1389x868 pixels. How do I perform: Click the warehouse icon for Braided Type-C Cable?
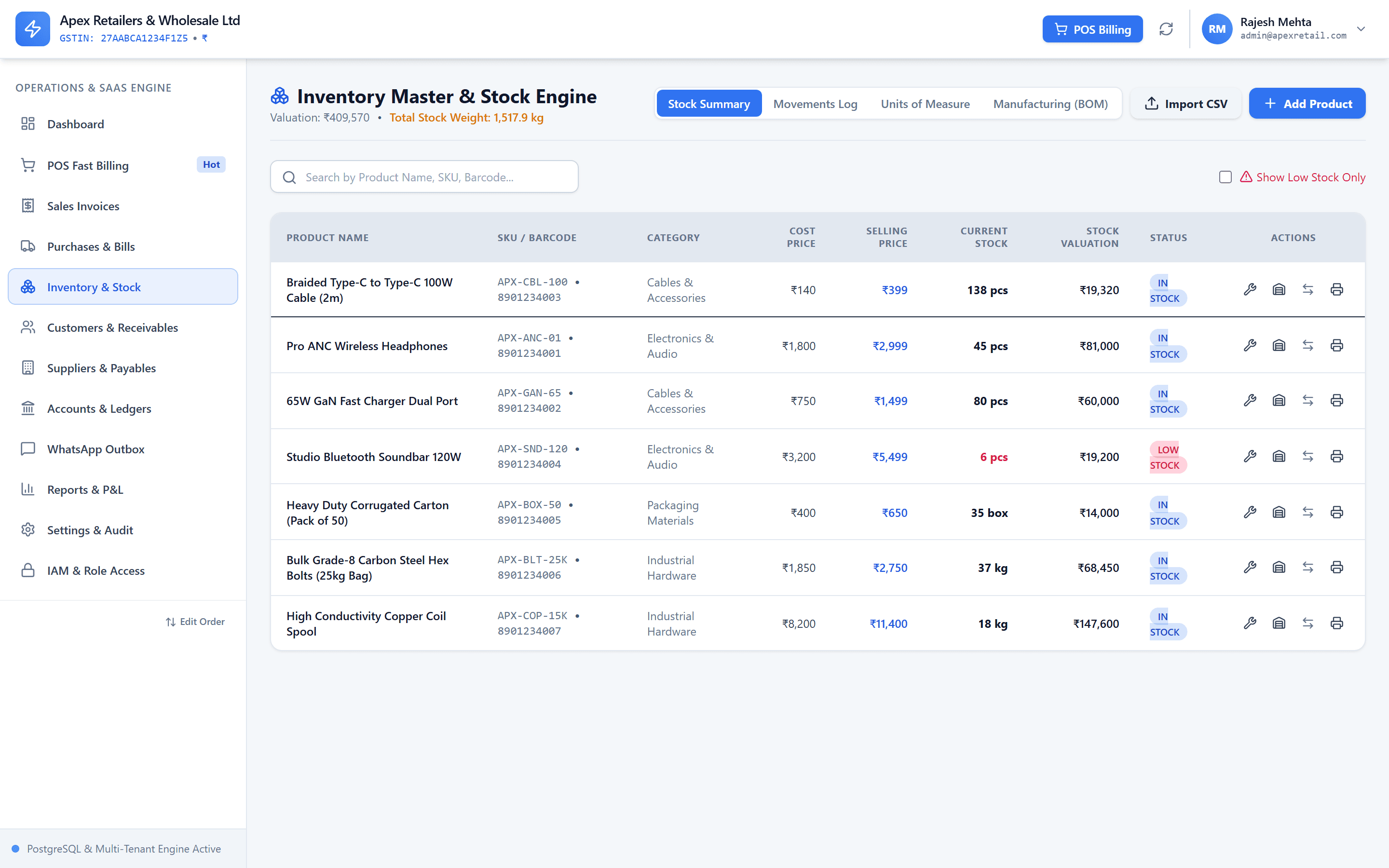tap(1278, 289)
